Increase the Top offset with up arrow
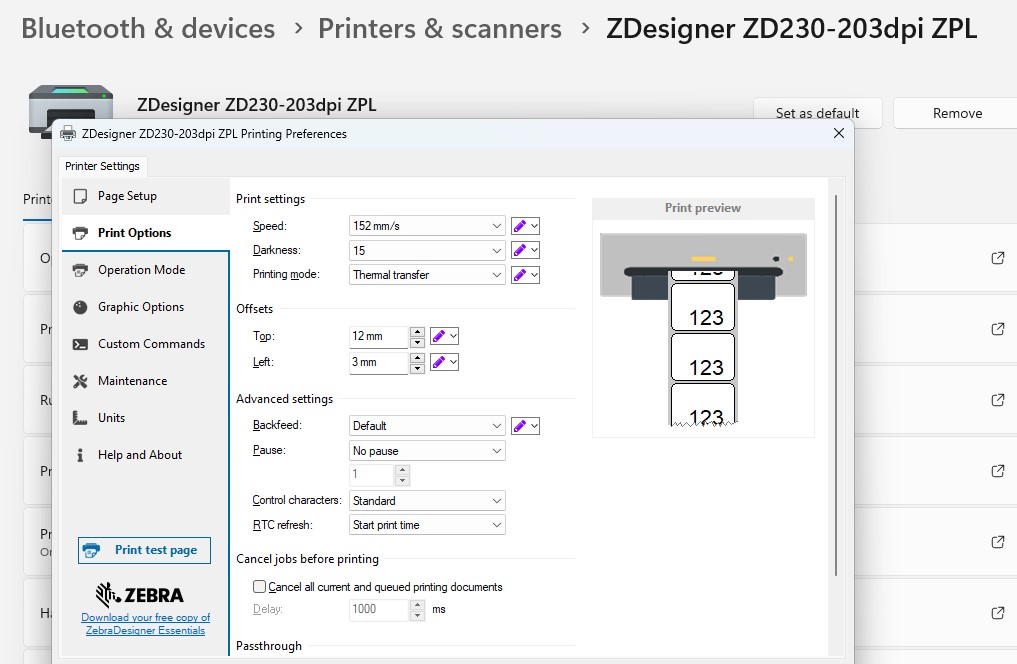The width and height of the screenshot is (1017, 664). click(x=417, y=332)
